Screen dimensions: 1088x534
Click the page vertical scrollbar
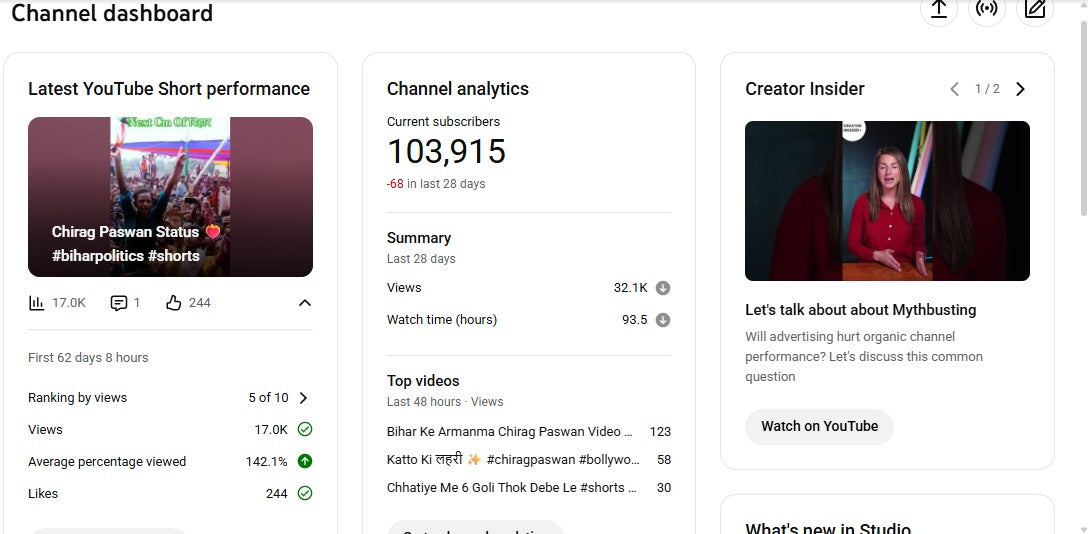1080,120
